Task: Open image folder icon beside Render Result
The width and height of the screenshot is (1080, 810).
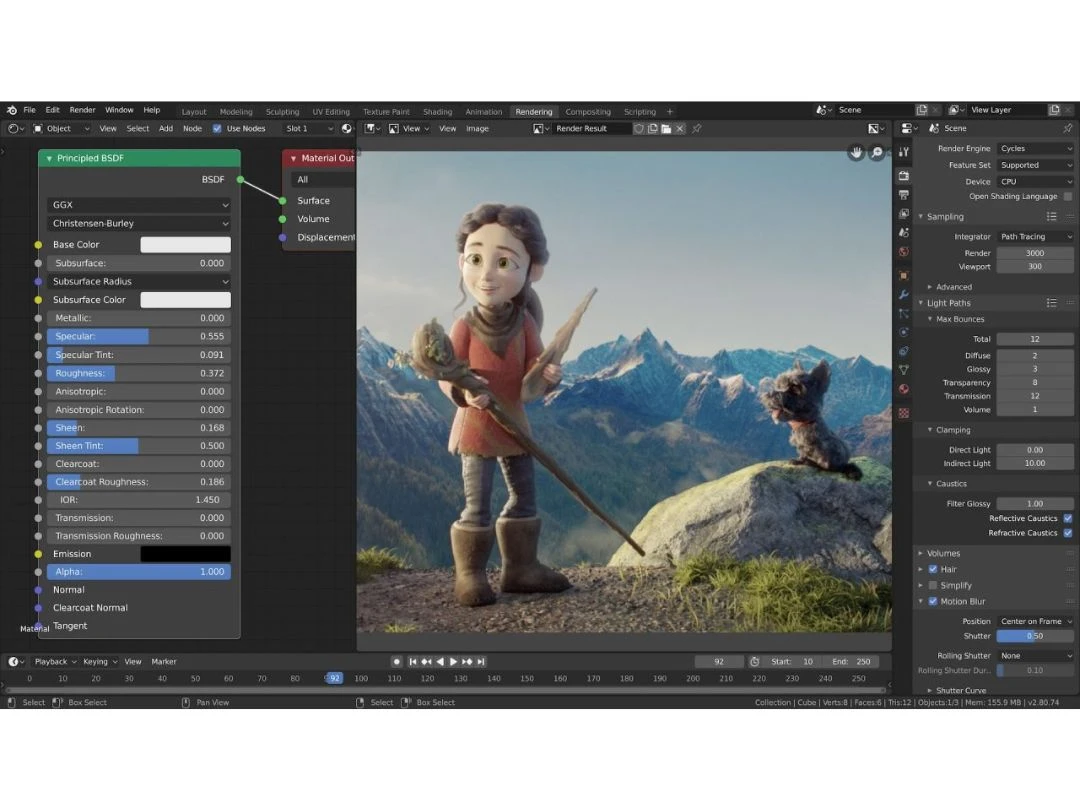Action: pos(665,128)
